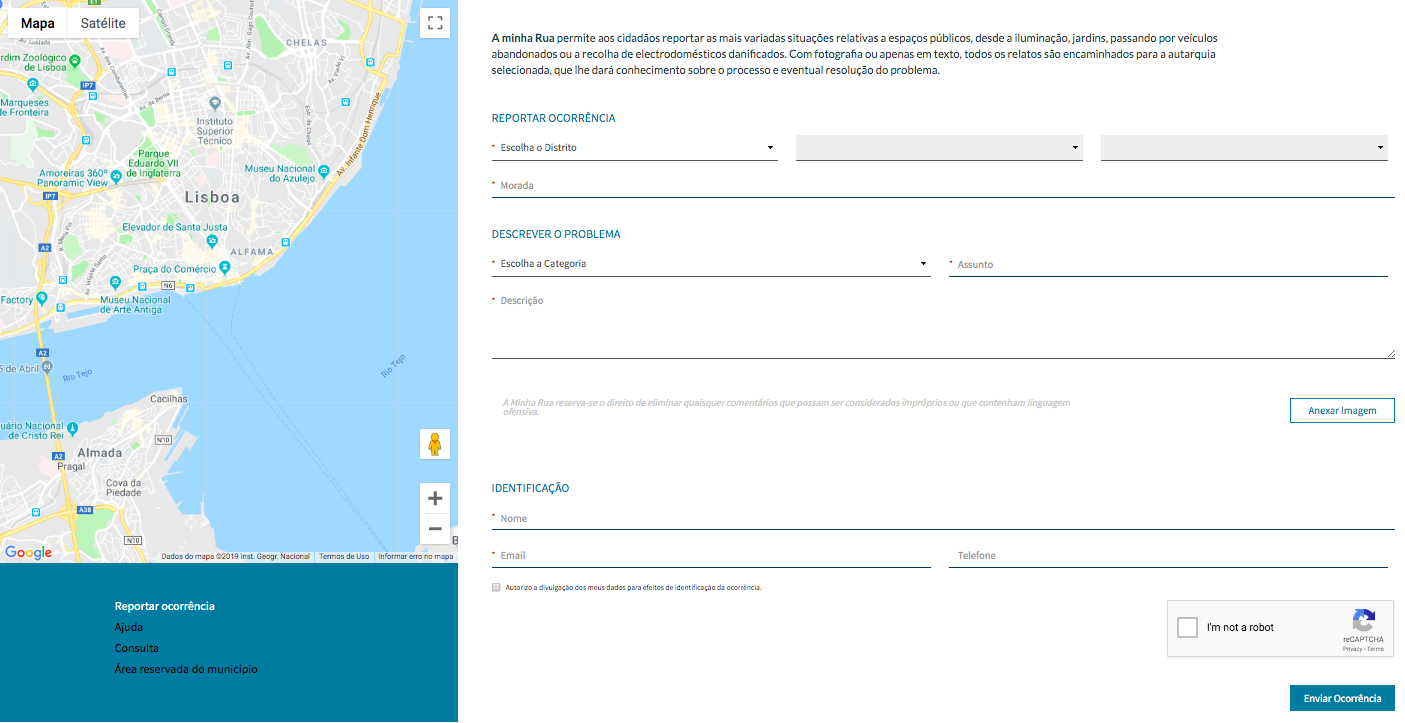Viewport: 1405px width, 723px height.
Task: Open the Escolha o Distrito dropdown
Action: [x=634, y=148]
